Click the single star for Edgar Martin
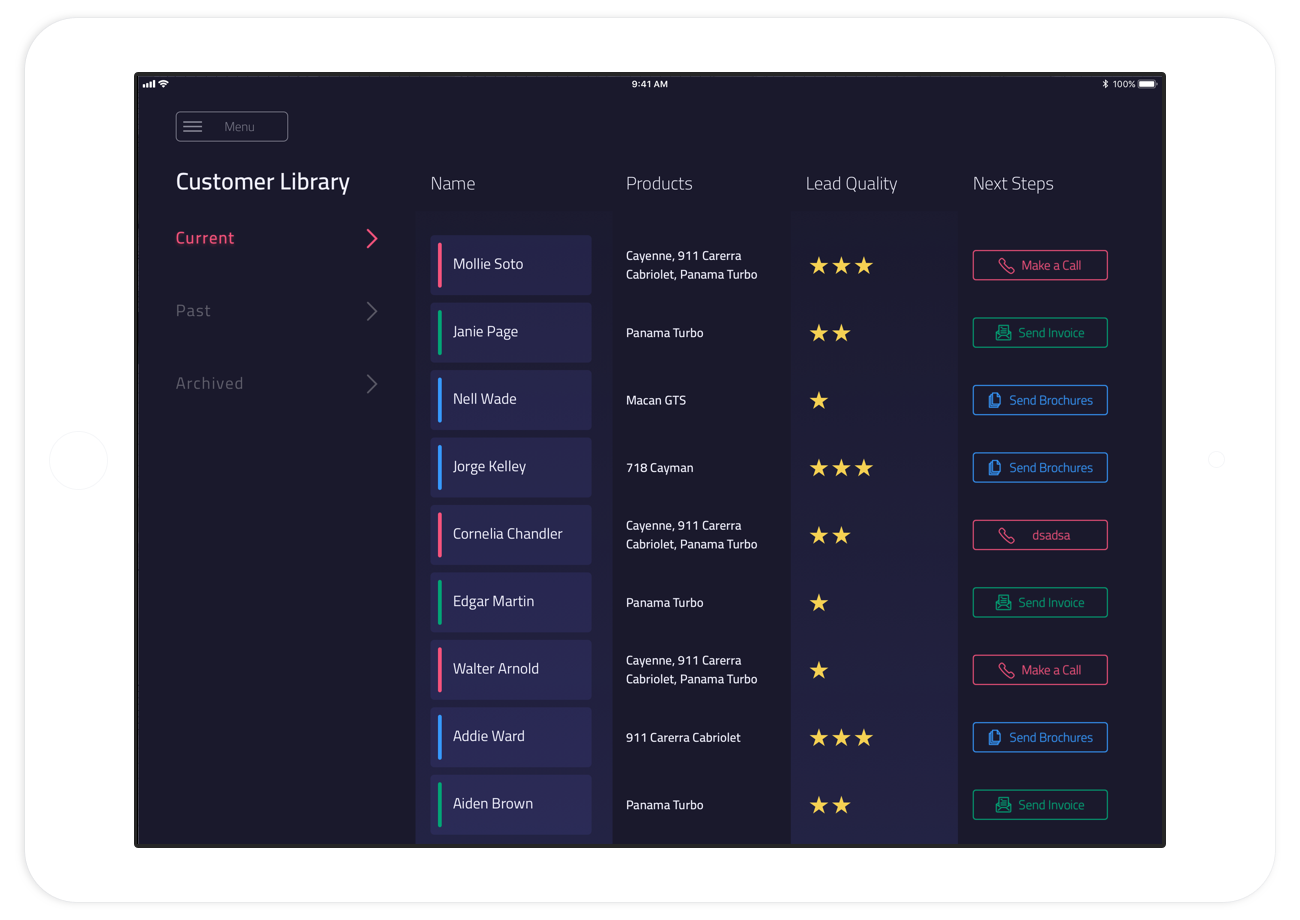 point(819,602)
